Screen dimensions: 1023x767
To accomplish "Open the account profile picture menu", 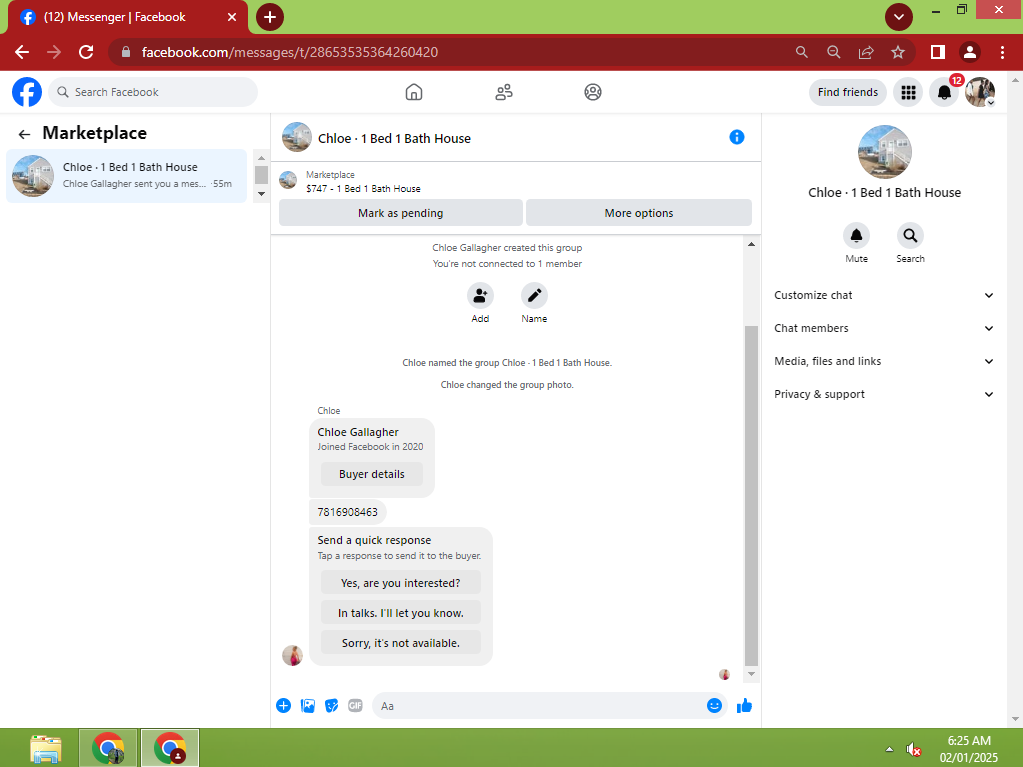I will tap(980, 92).
